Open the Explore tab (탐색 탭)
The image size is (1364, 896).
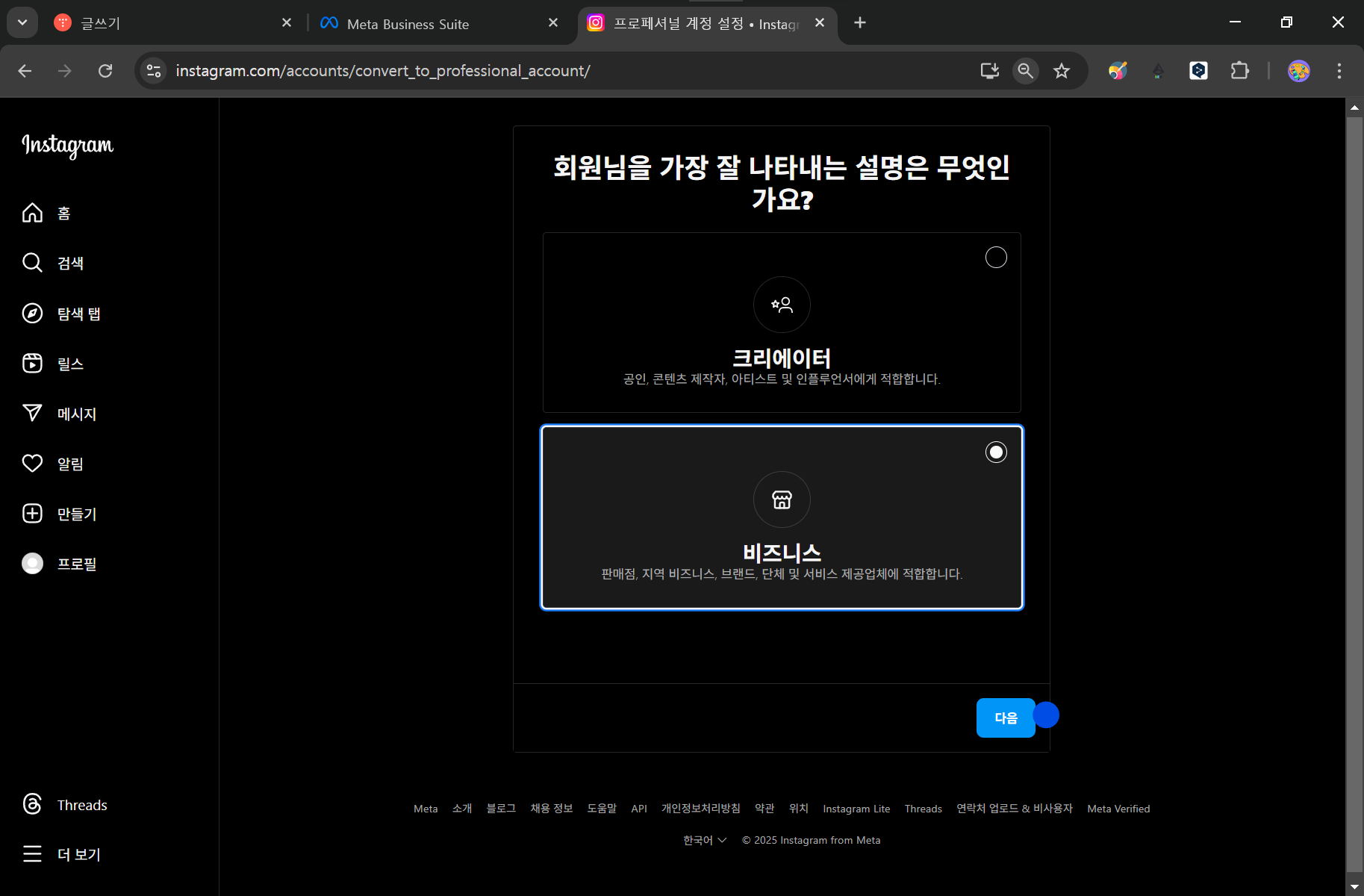point(61,314)
